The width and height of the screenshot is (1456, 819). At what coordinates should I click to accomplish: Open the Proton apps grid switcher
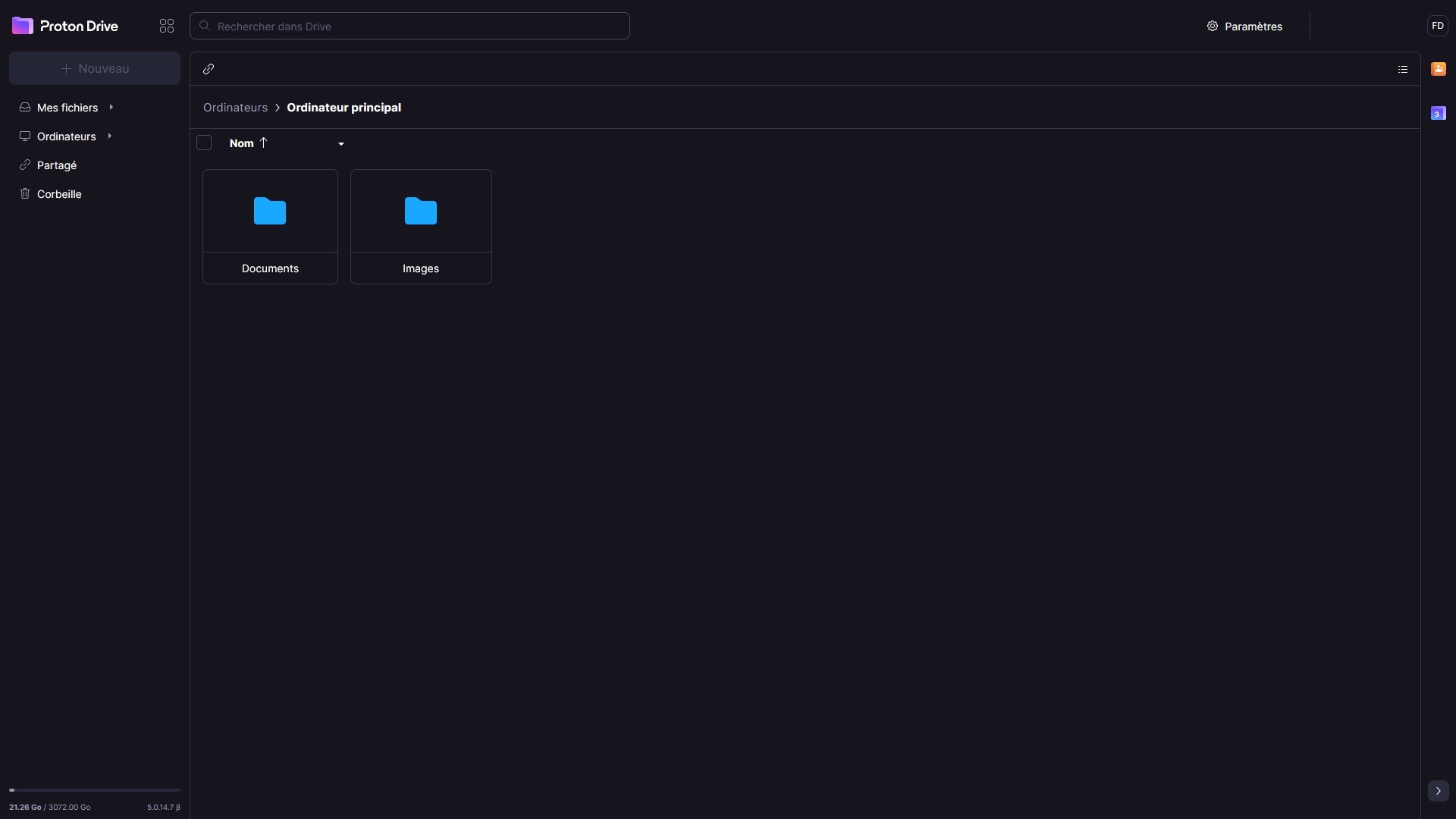pos(167,26)
